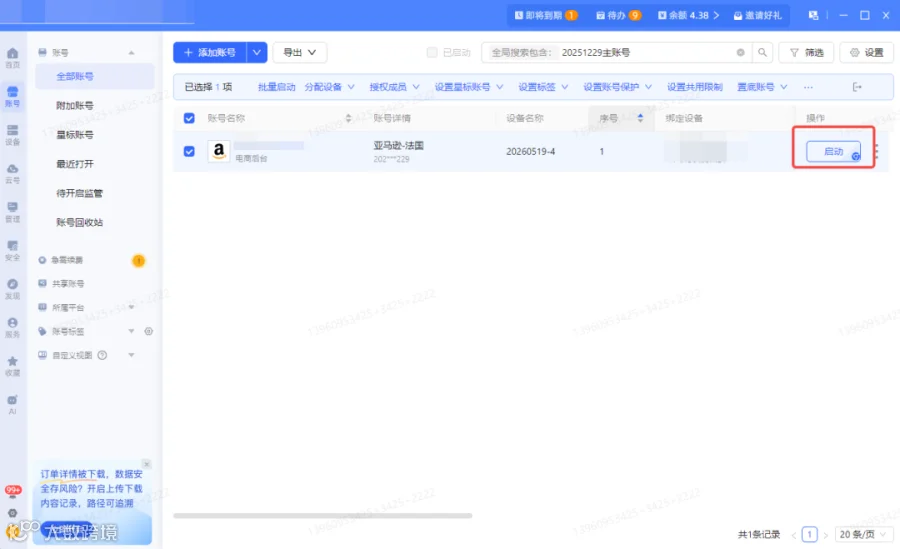Sort by the 序号 column arrows

point(641,118)
